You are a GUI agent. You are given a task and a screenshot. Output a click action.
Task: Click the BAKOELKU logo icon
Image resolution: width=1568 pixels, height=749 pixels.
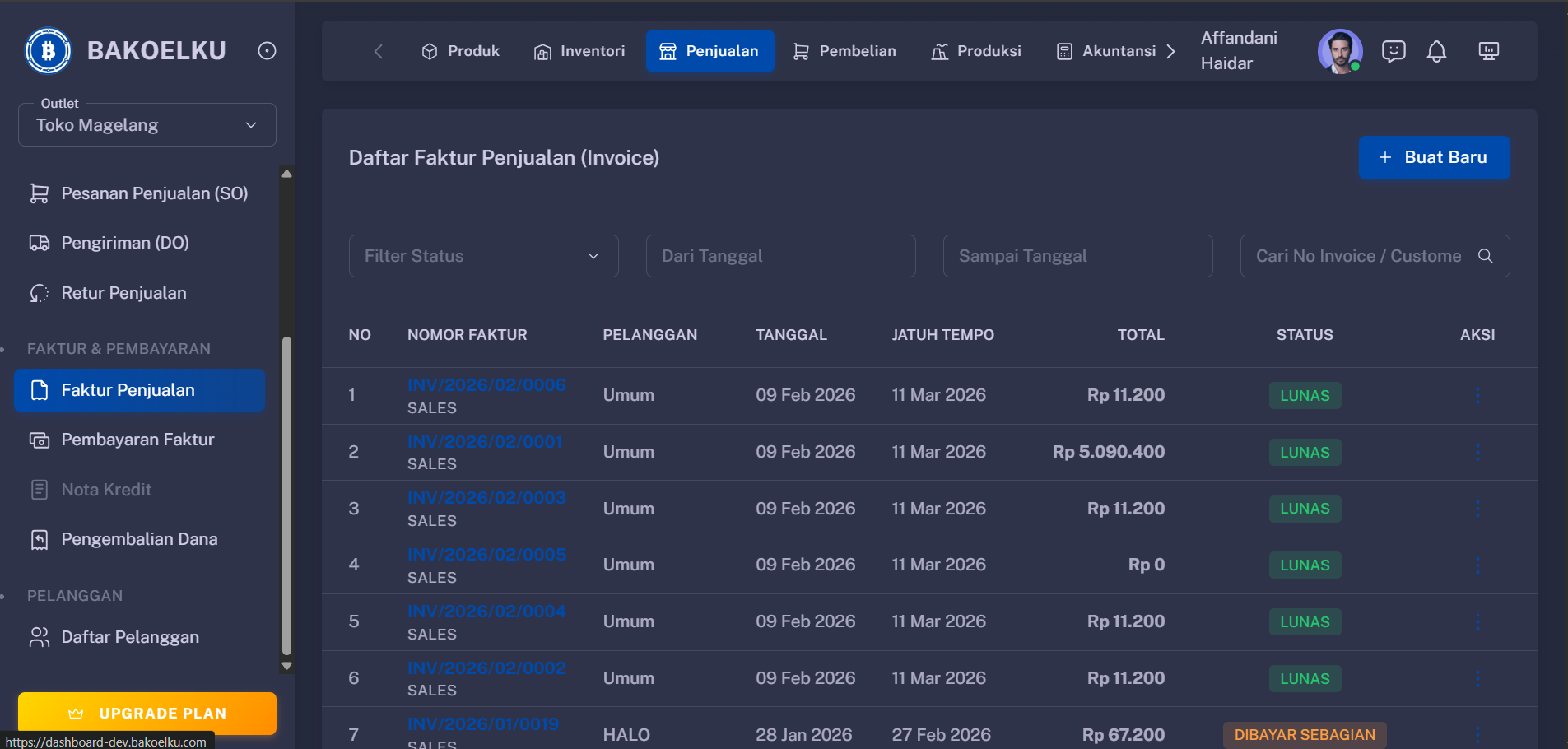click(49, 51)
